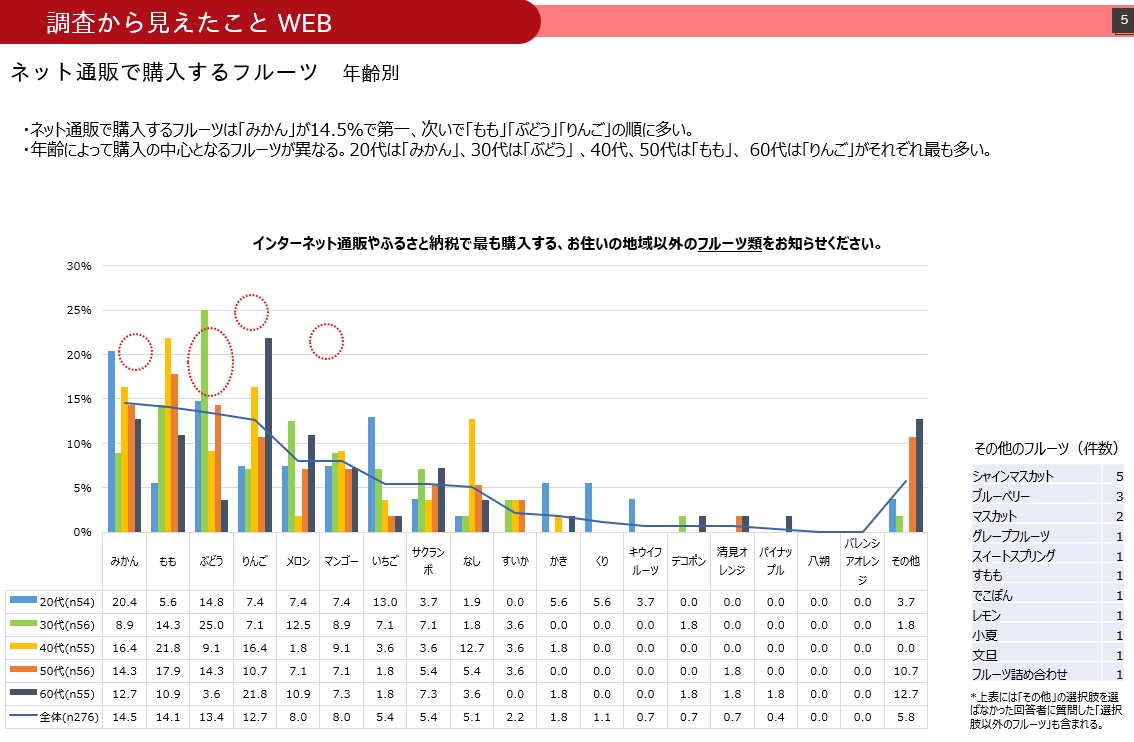Select the 'レモン' row in side table
Viewport: 1134px width, 742px height.
point(1046,615)
